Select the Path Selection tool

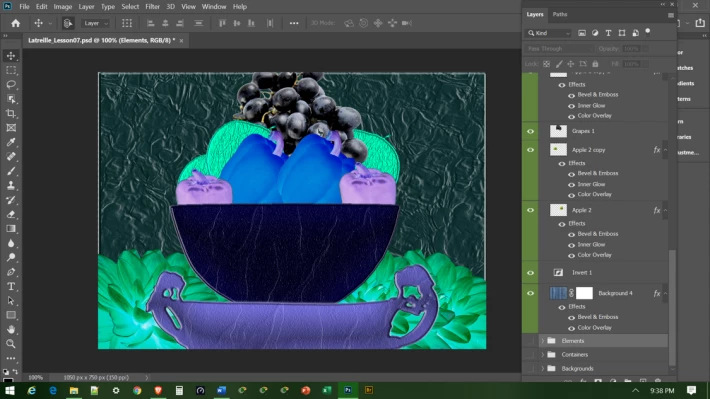click(11, 301)
